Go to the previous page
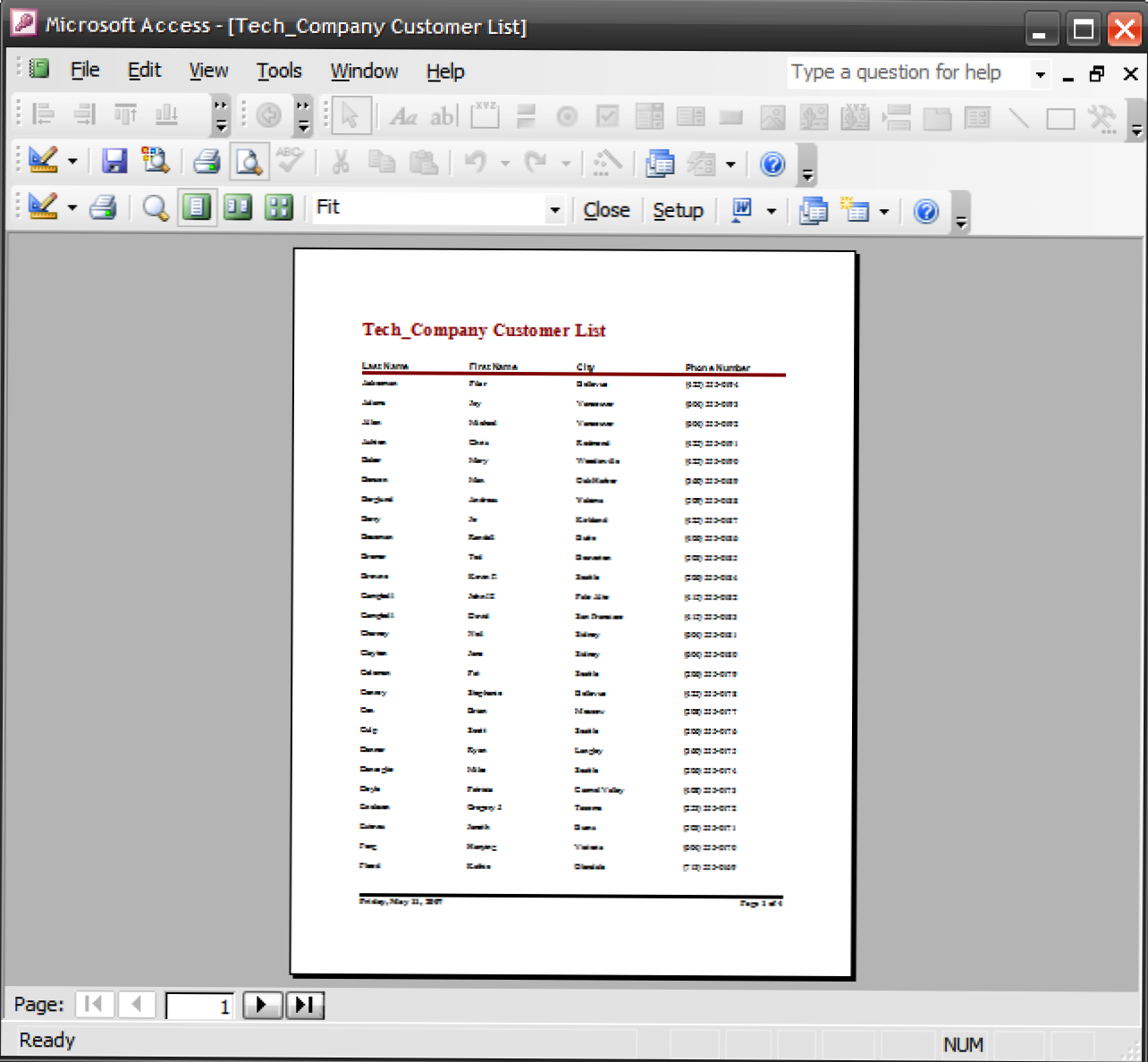This screenshot has height=1062, width=1148. point(137,1004)
